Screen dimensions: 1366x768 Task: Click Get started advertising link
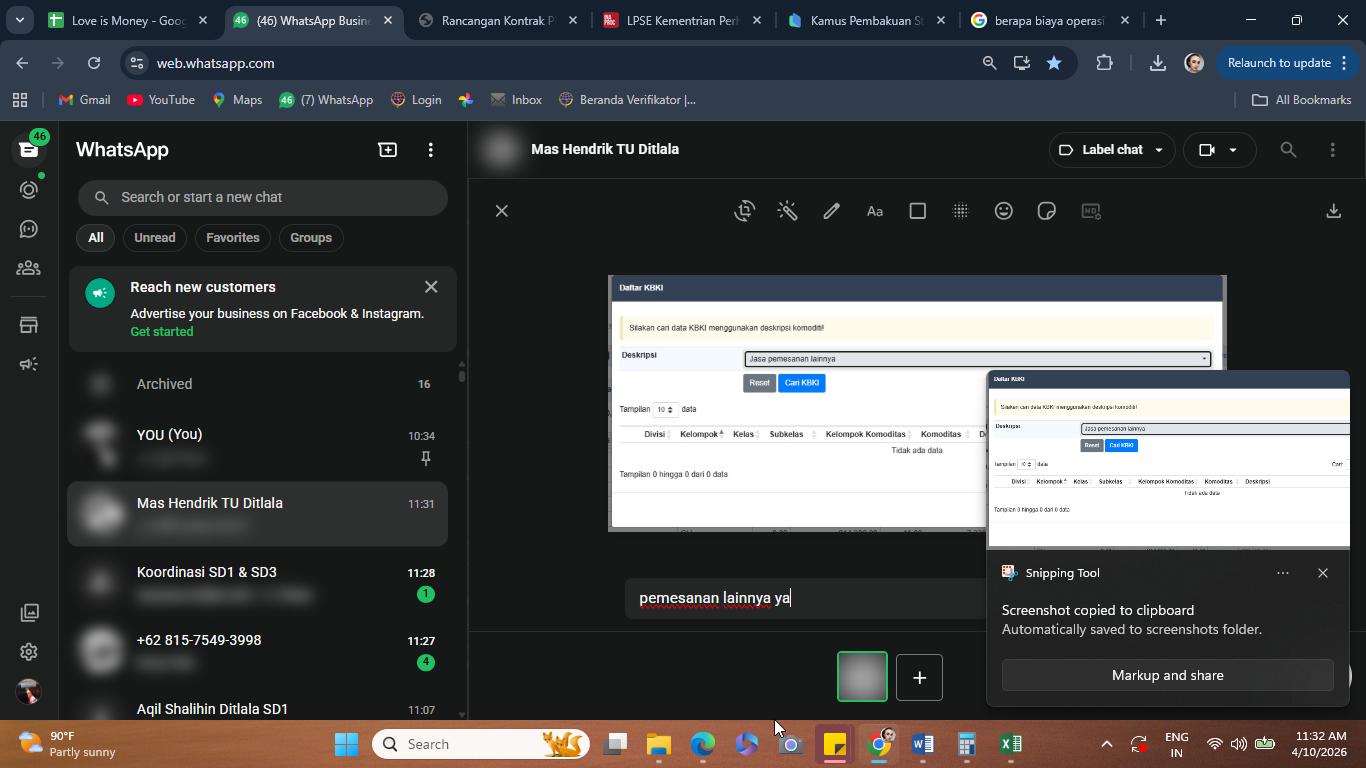point(162,331)
